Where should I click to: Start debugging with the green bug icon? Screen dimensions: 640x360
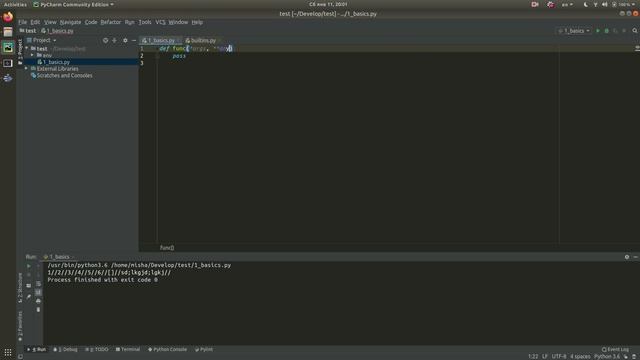pos(607,31)
